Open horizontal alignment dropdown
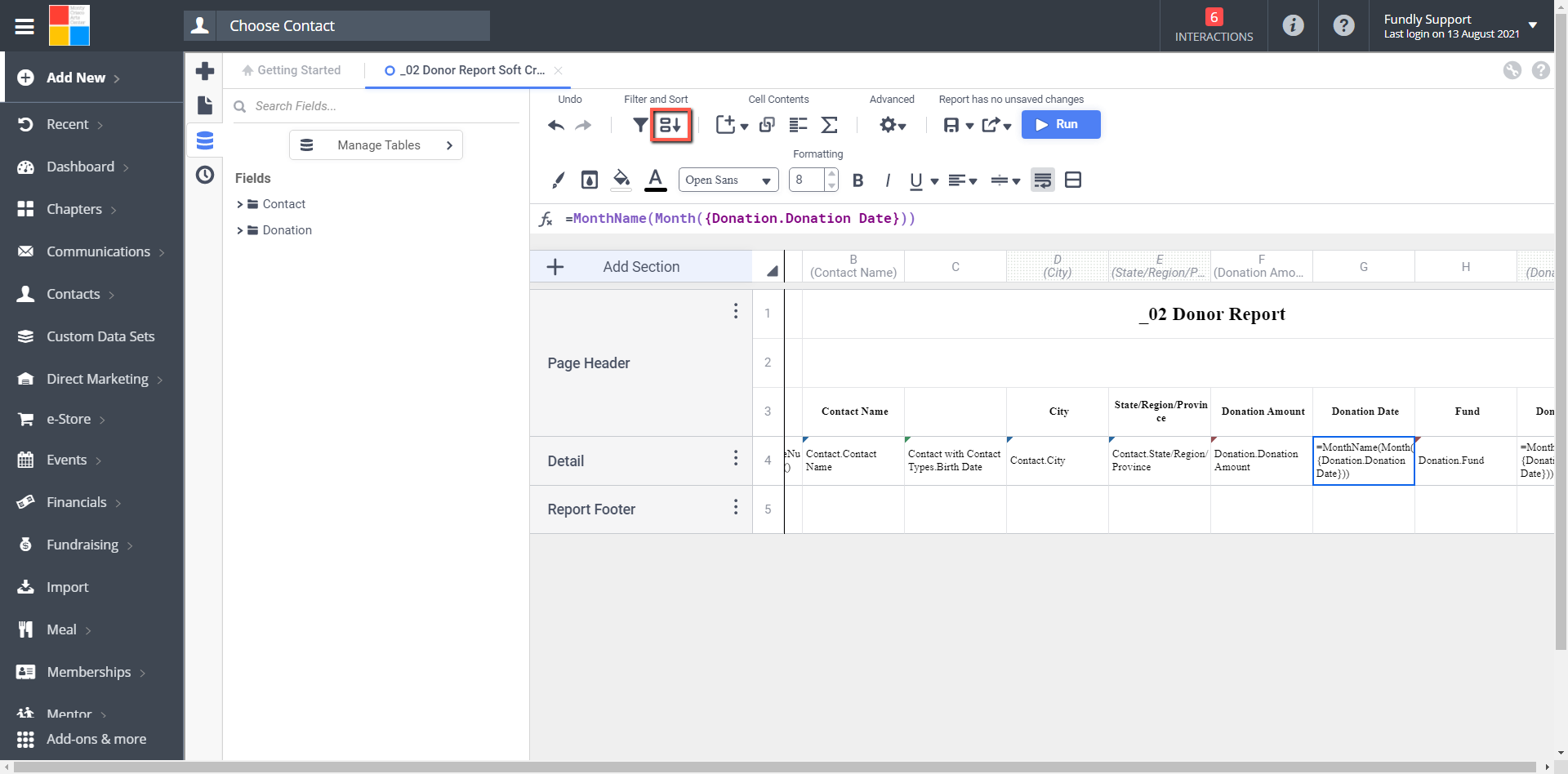 (963, 180)
